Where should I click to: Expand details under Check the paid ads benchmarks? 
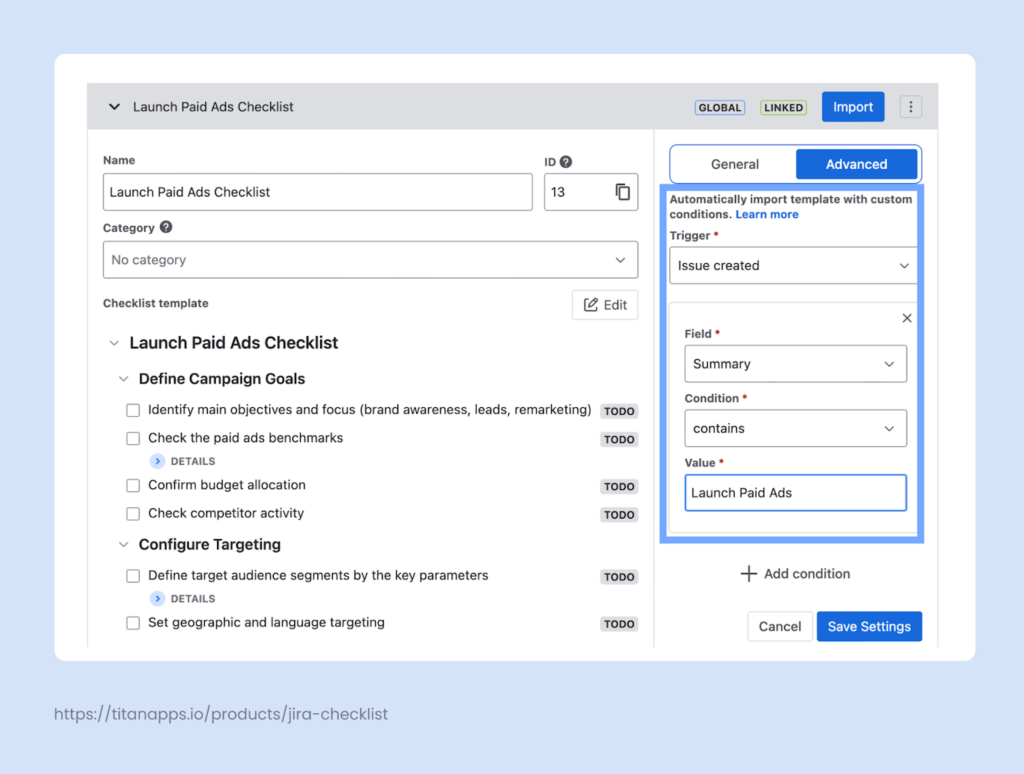point(158,461)
